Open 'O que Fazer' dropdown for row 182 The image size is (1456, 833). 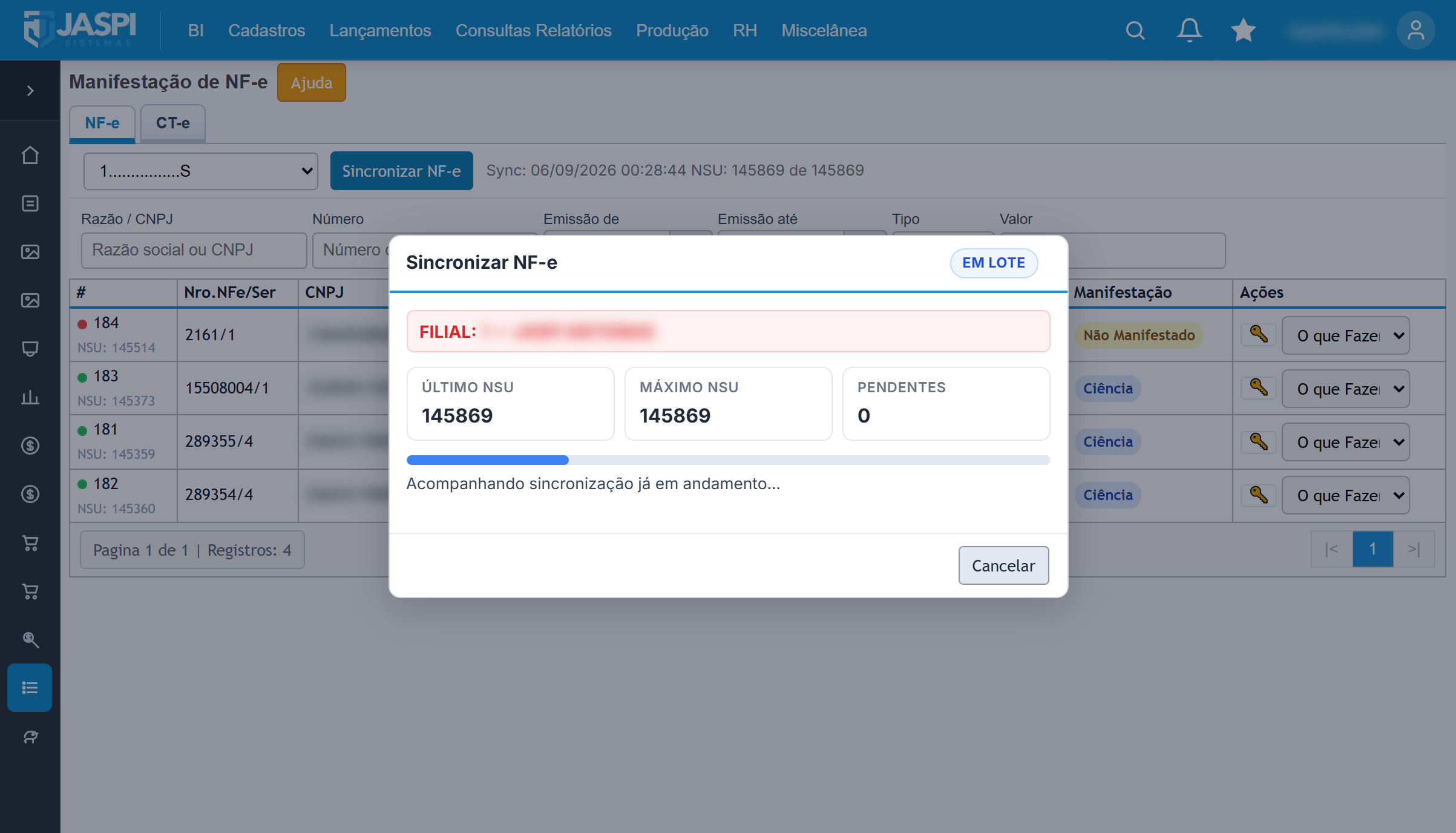1345,495
